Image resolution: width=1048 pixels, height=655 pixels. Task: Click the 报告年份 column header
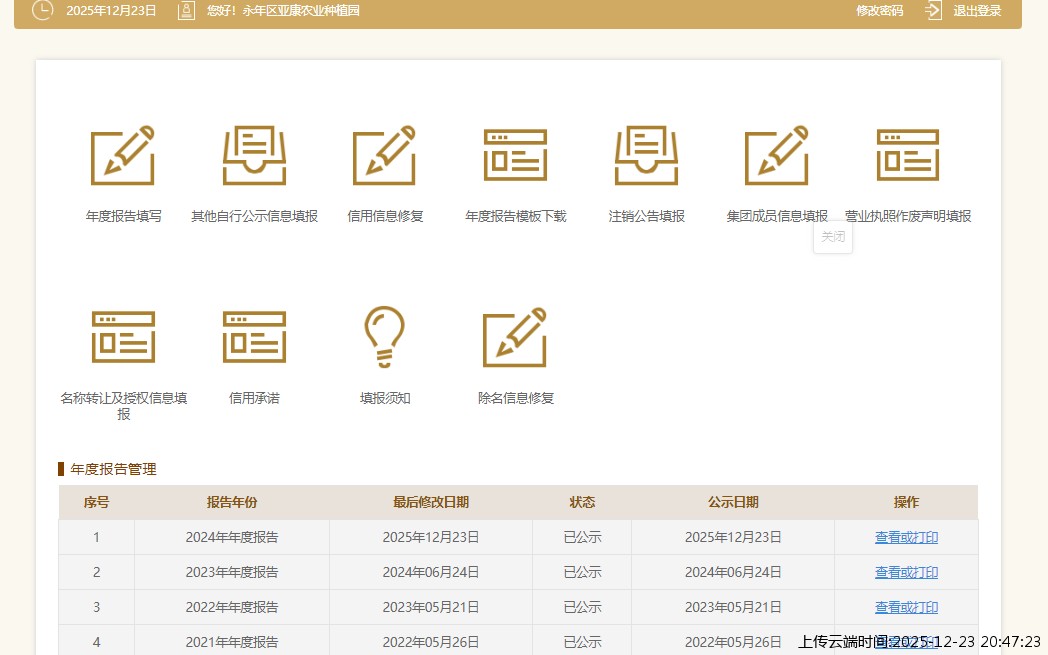click(x=232, y=502)
